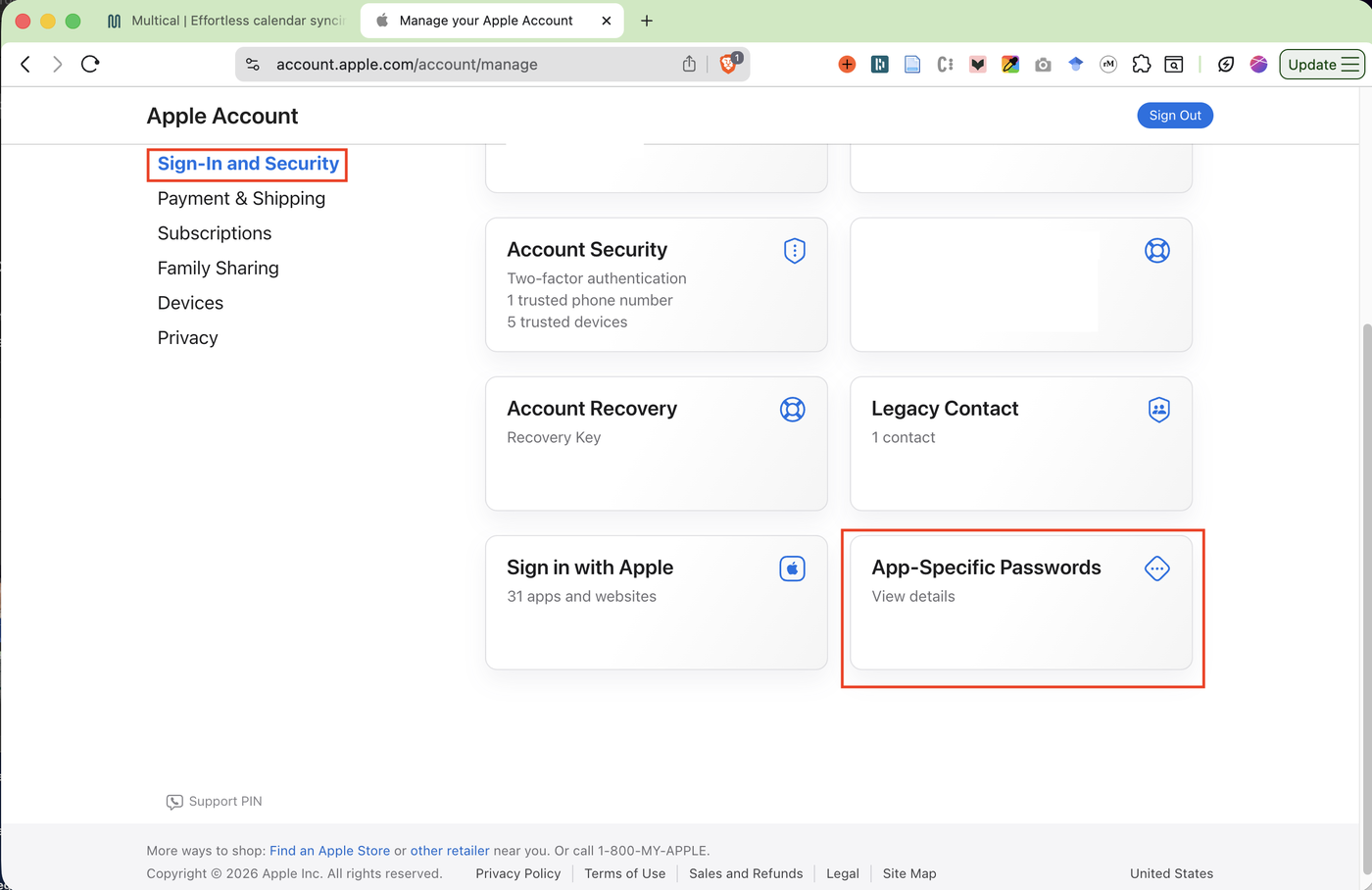Open App-Specific Passwords card title

(986, 568)
